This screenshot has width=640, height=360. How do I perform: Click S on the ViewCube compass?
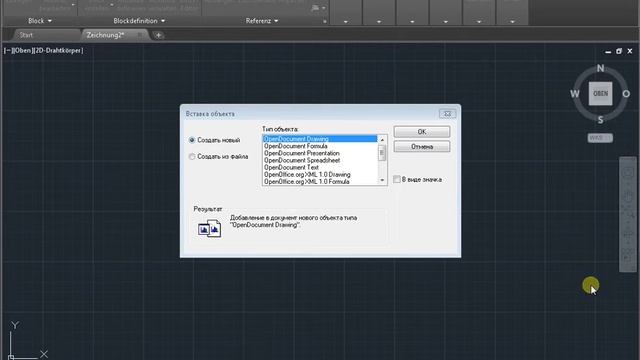pyautogui.click(x=600, y=120)
